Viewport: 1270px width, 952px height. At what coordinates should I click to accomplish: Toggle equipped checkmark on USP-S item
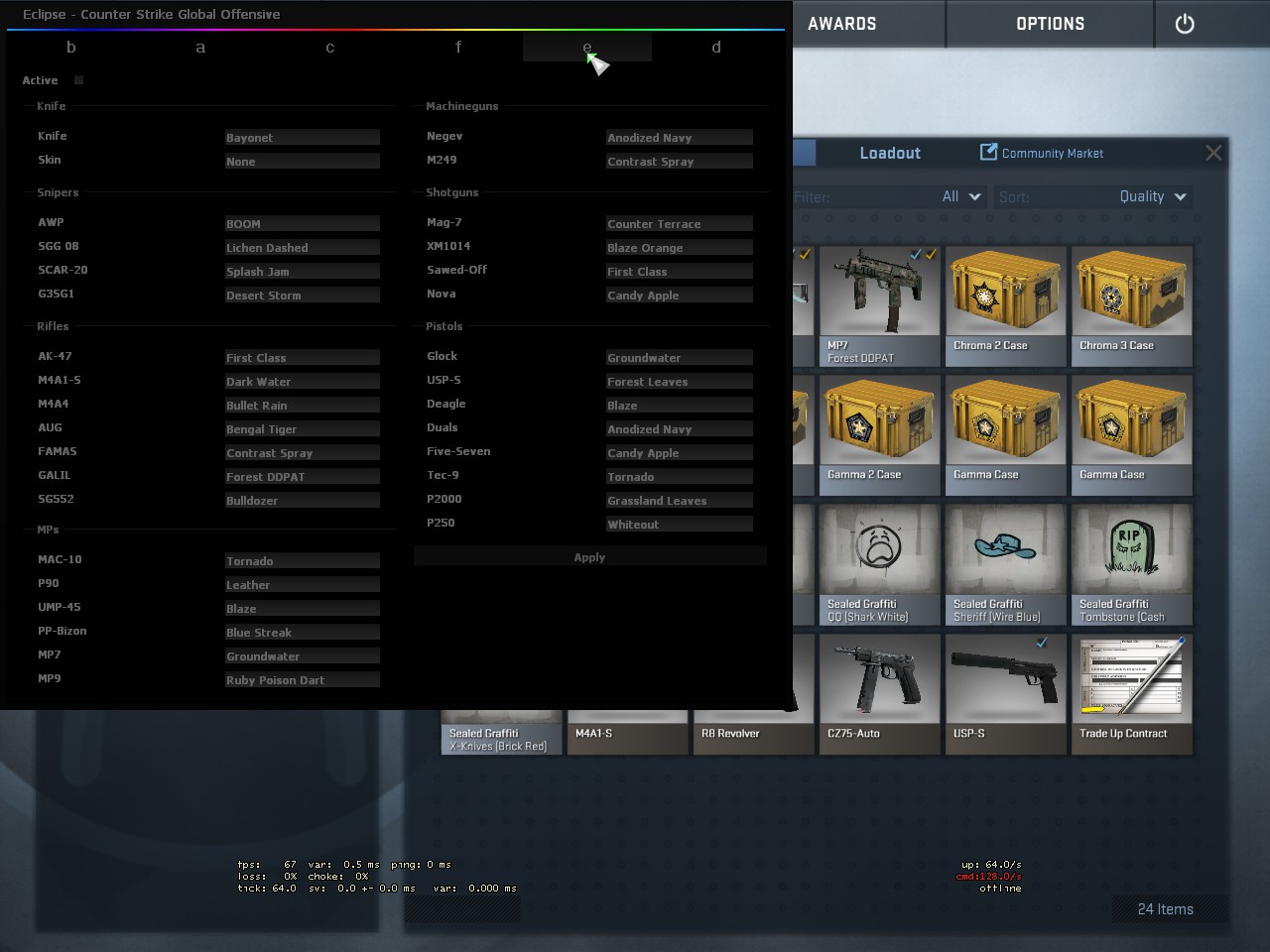pyautogui.click(x=1042, y=643)
